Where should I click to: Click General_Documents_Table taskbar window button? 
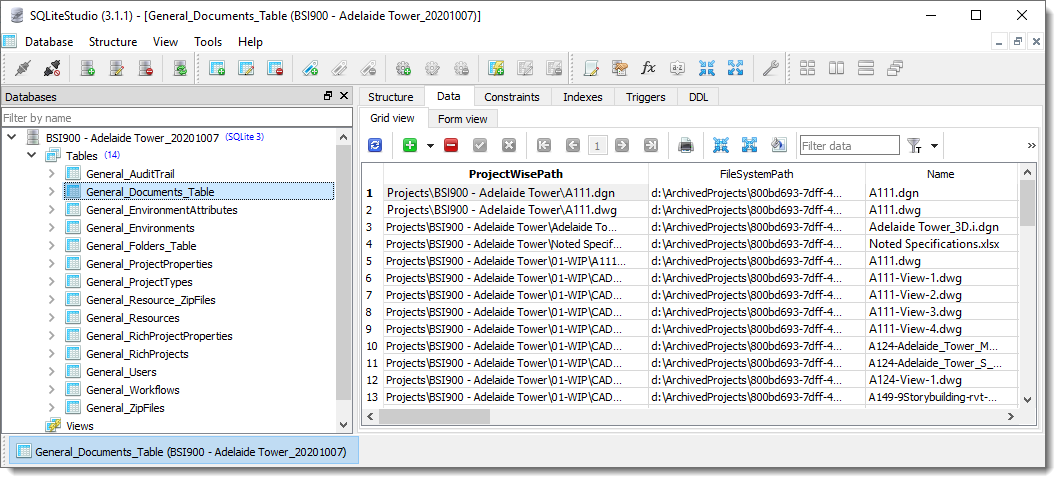(181, 451)
